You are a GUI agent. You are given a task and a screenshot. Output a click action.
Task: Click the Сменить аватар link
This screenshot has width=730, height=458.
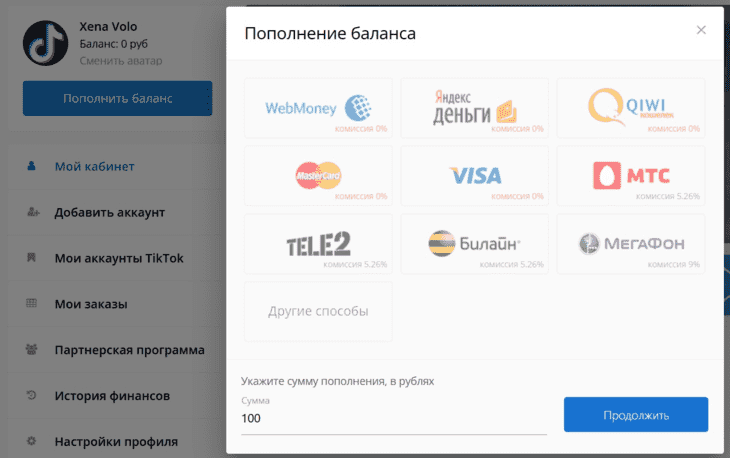tap(121, 61)
